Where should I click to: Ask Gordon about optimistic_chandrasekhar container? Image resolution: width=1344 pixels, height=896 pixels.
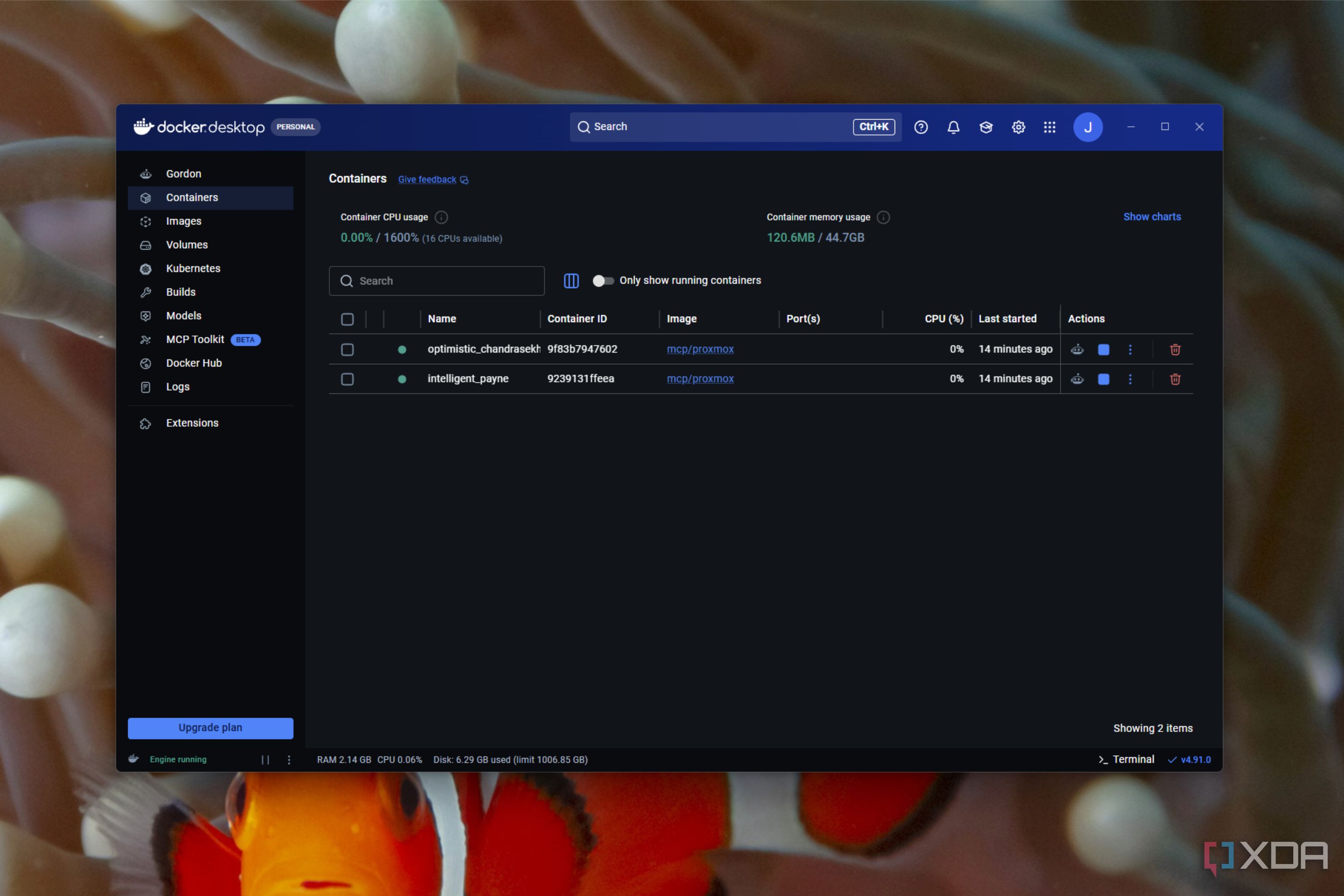coord(1077,349)
